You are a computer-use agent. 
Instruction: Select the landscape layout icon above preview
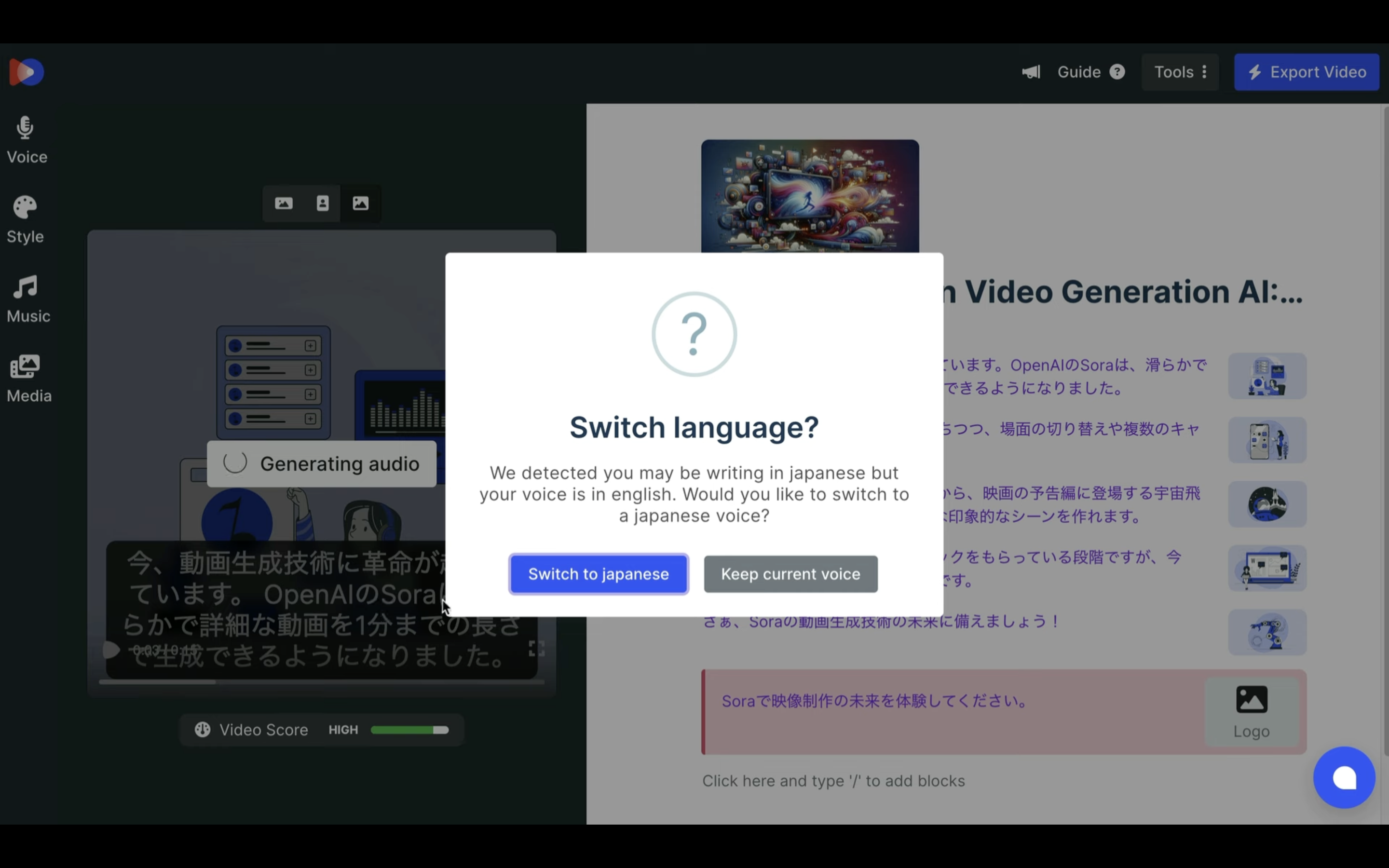coord(284,203)
